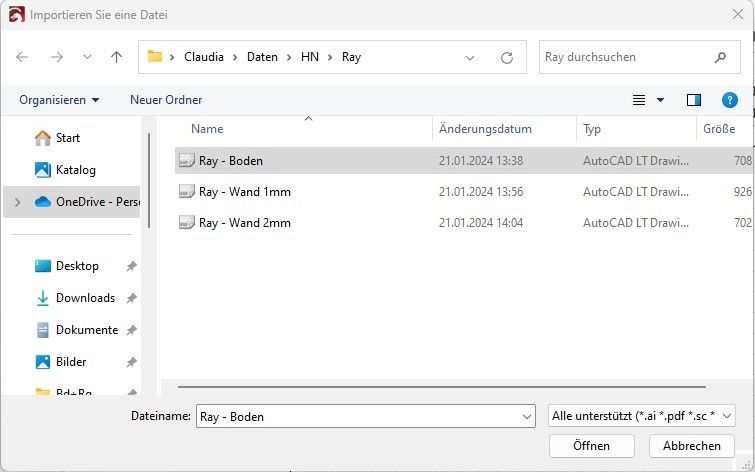Open the recent locations dropdown chevron
755x472 pixels.
pos(87,58)
